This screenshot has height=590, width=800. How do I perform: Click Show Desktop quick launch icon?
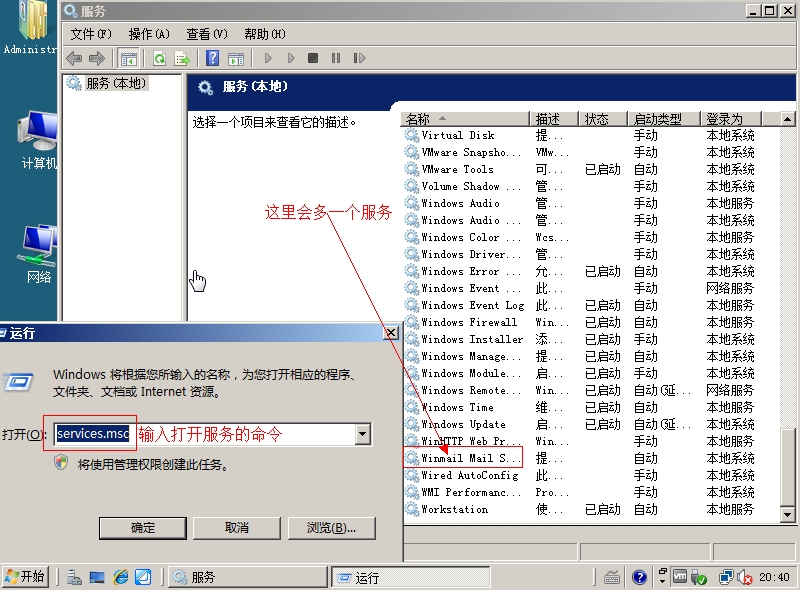coord(97,577)
